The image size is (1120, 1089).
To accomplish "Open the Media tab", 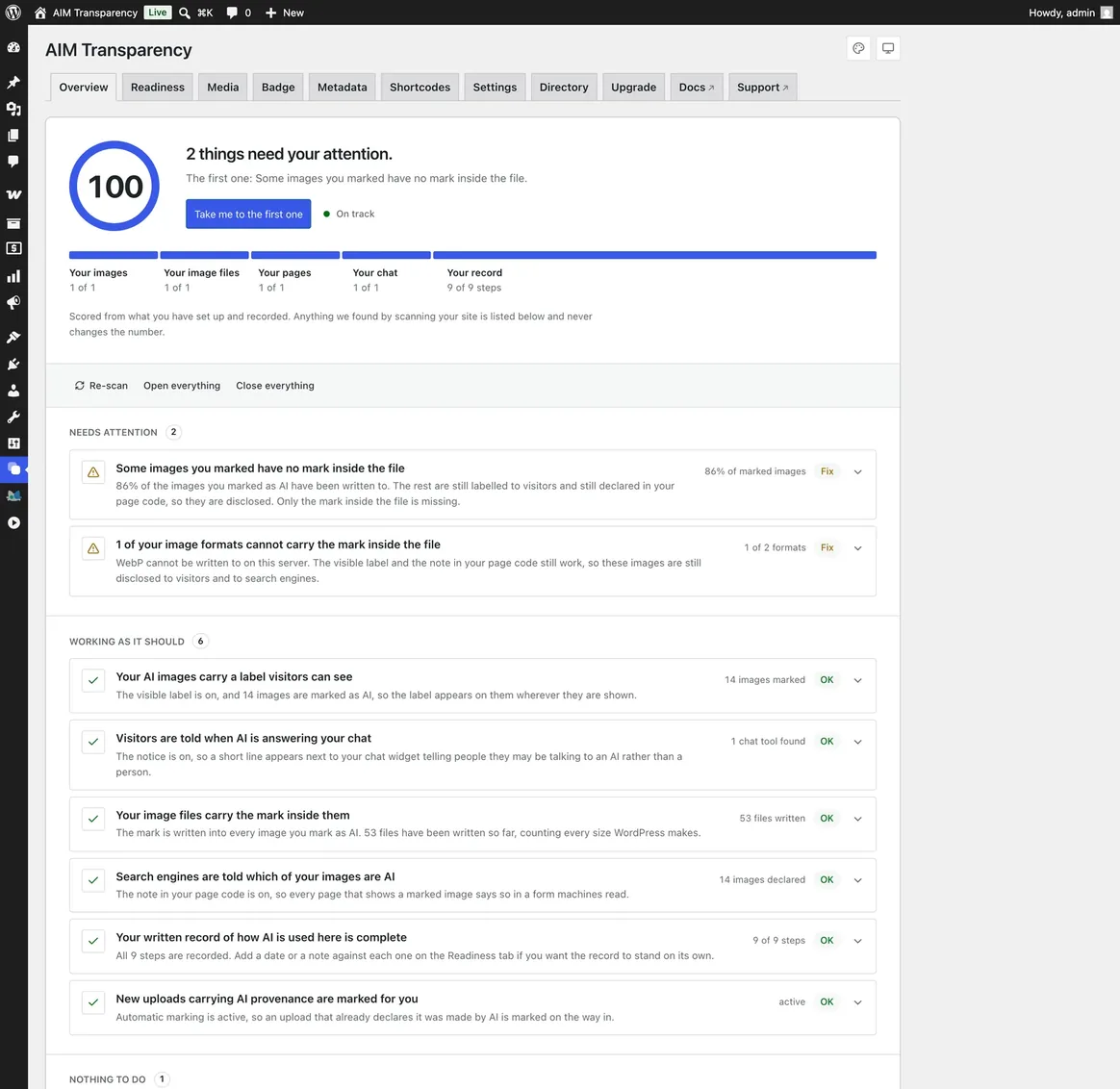I will point(223,88).
